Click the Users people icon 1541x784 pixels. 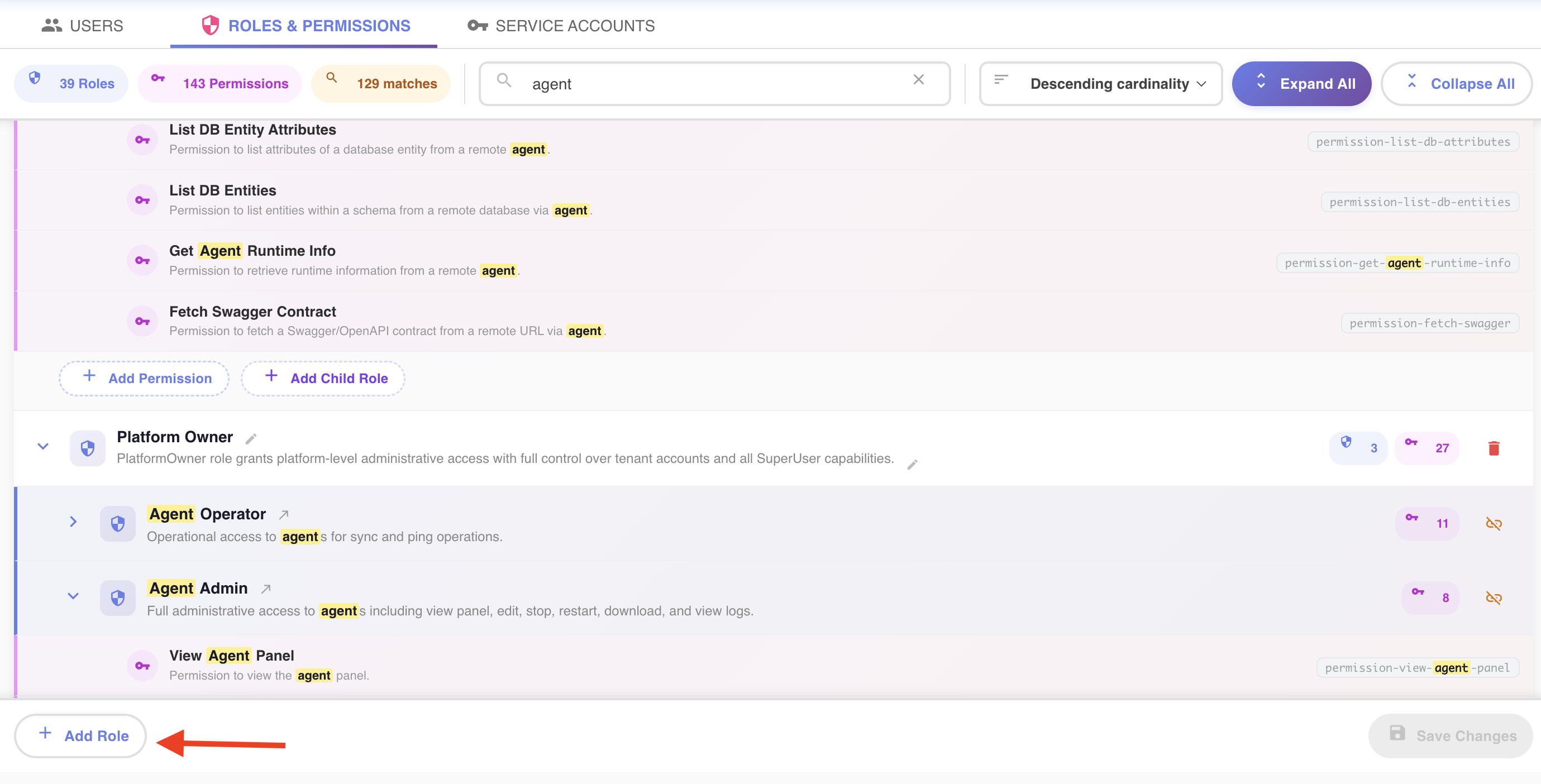[51, 25]
